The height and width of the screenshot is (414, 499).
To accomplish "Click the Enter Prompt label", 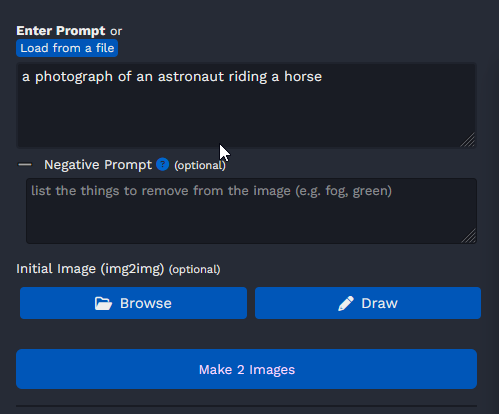I will coord(61,31).
